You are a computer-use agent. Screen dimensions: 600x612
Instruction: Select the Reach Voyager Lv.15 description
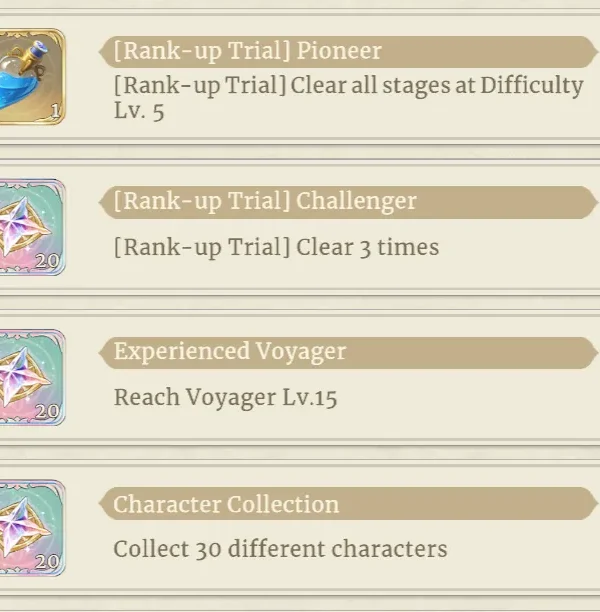[225, 398]
